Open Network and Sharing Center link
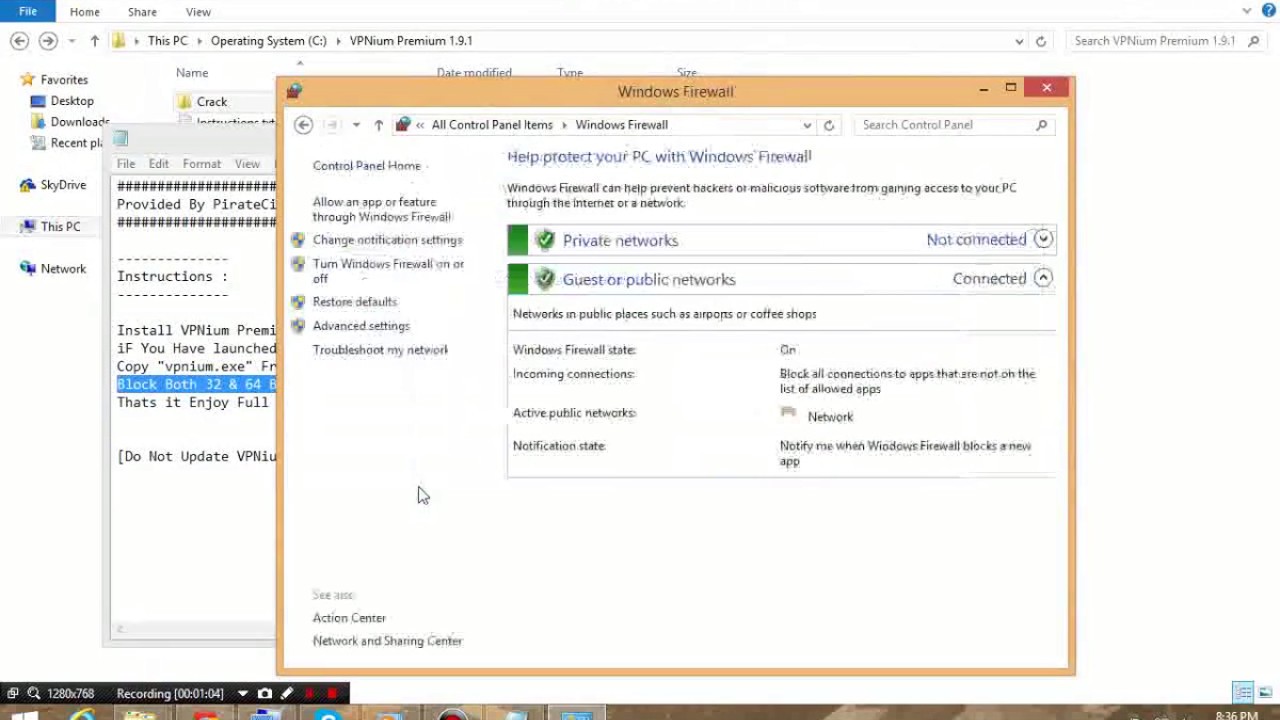 coord(387,641)
